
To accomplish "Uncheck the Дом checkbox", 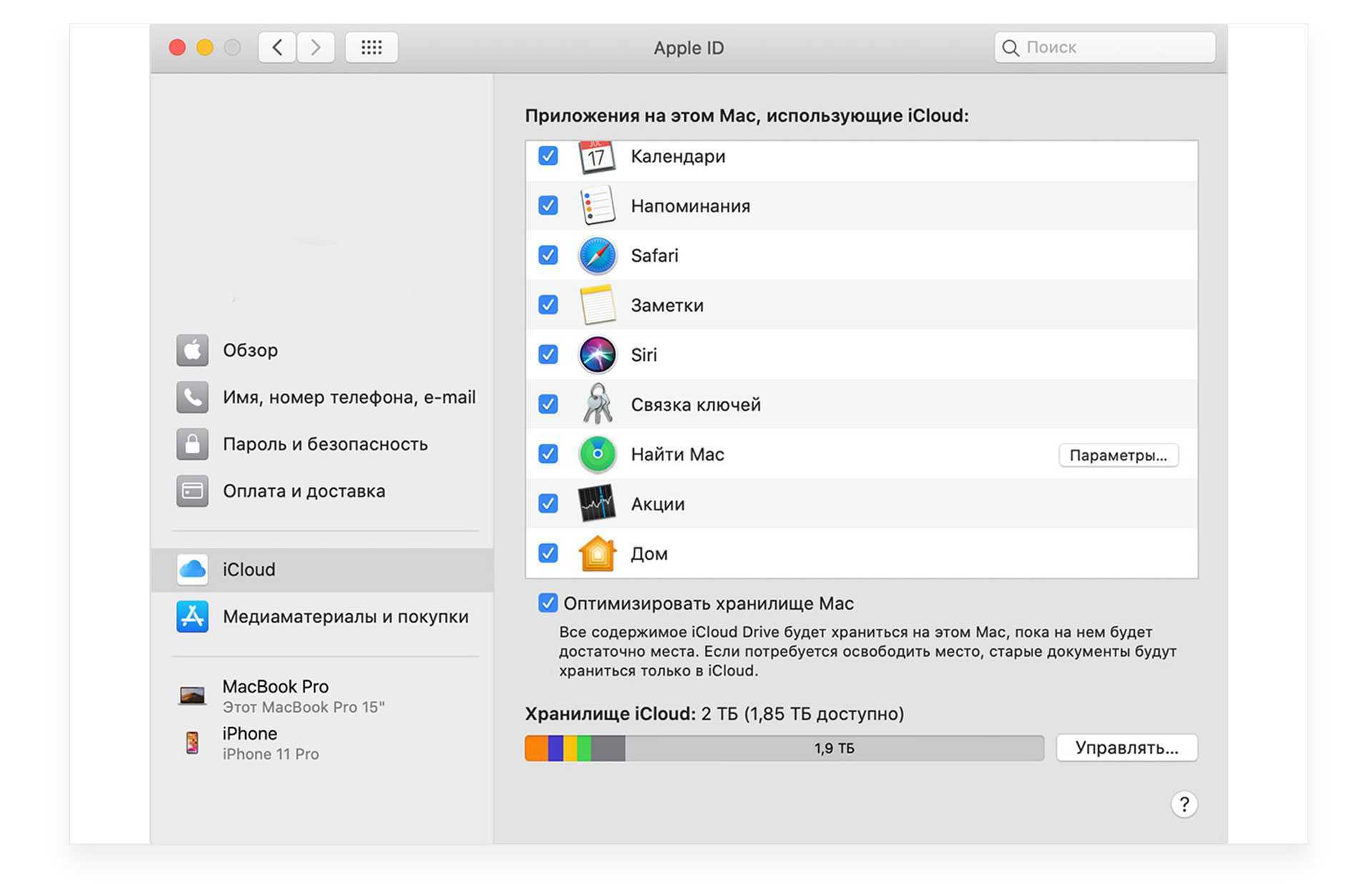I will pos(548,553).
